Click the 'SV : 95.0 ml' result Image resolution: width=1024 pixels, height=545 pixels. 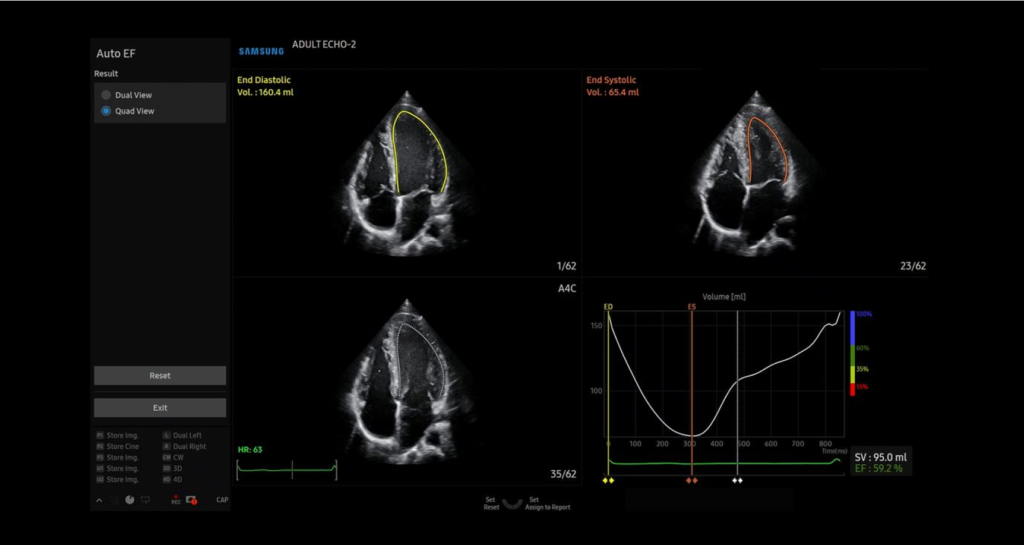[880, 458]
